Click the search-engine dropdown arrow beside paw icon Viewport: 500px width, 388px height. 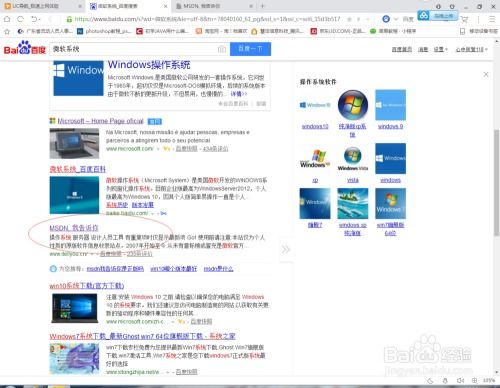pos(396,19)
